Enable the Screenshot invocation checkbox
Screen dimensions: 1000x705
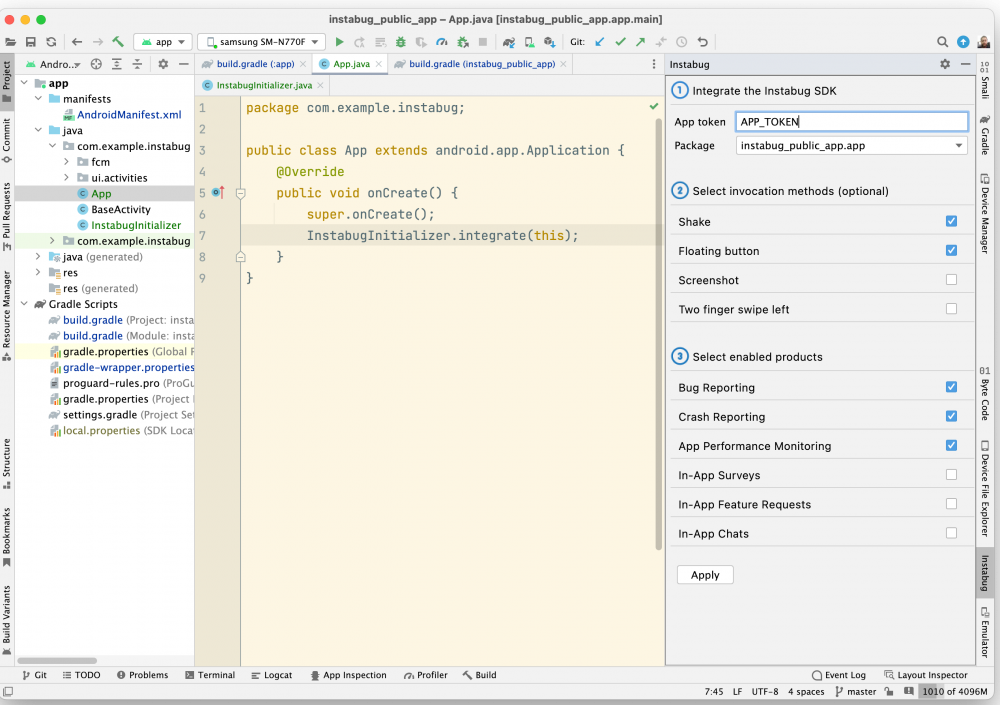pyautogui.click(x=951, y=279)
